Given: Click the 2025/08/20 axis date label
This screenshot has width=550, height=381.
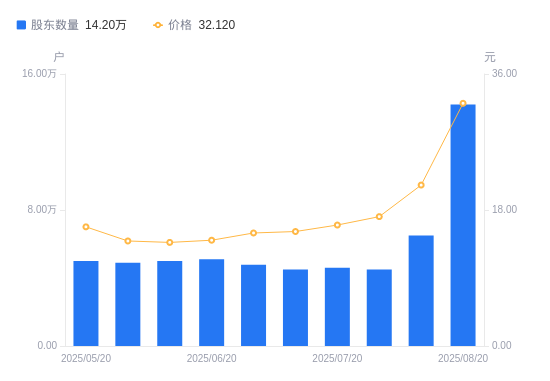Looking at the screenshot, I should 463,358.
